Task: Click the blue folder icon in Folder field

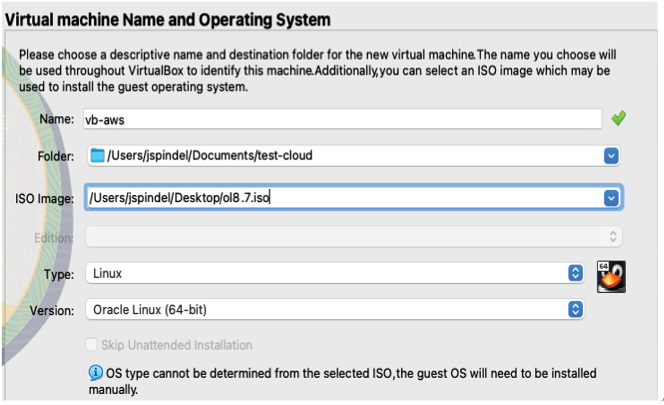Action: point(97,155)
